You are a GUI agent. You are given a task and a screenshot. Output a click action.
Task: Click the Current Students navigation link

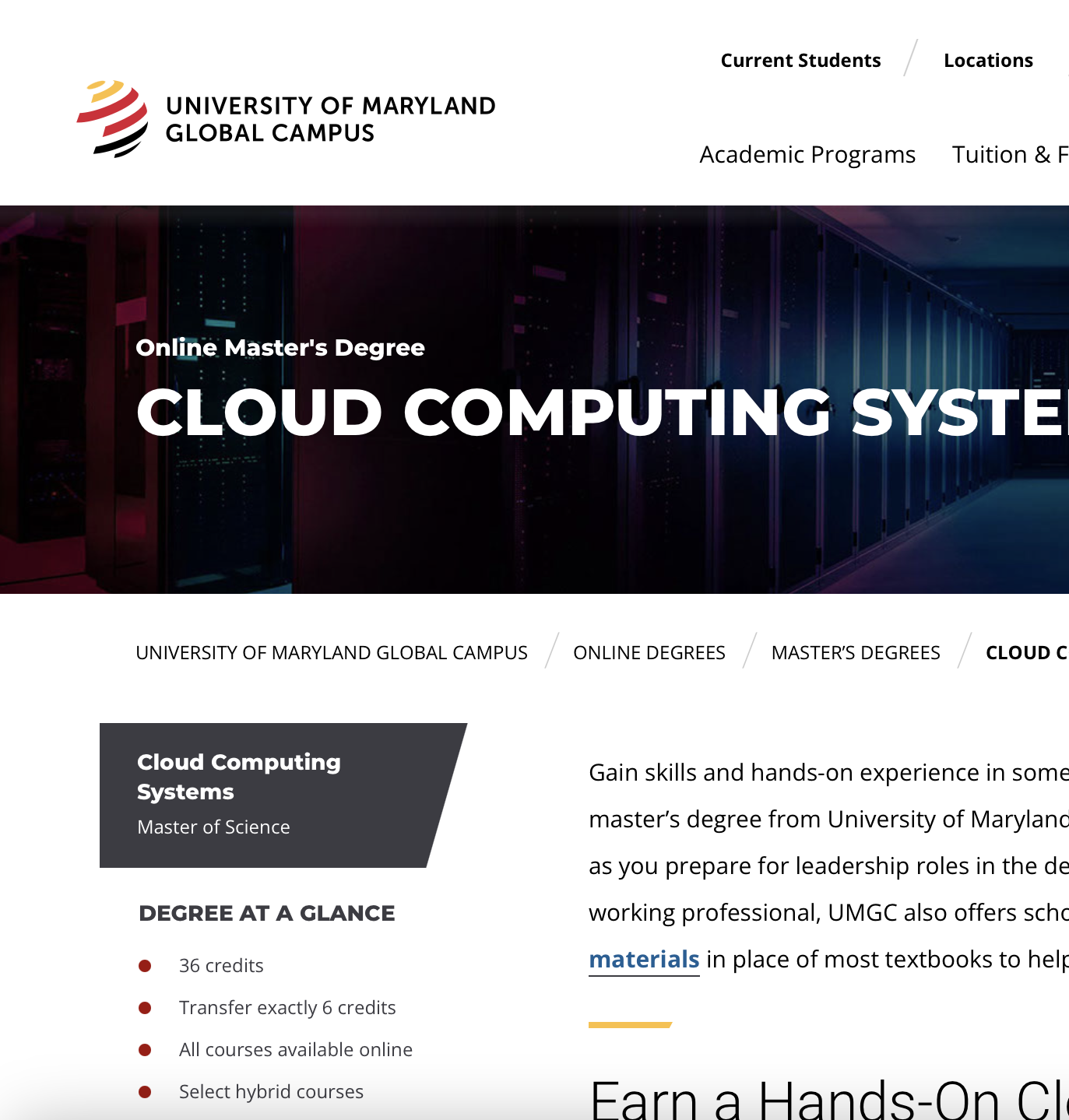[800, 60]
